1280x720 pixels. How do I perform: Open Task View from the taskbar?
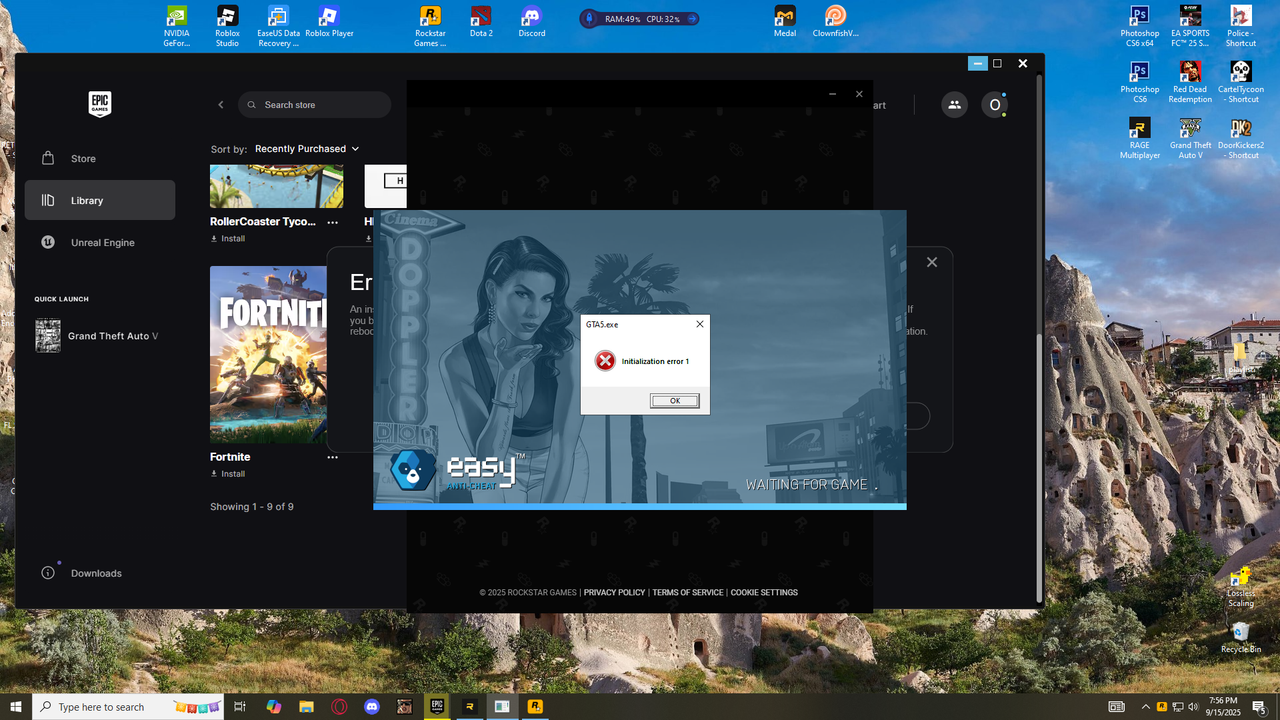click(x=240, y=706)
